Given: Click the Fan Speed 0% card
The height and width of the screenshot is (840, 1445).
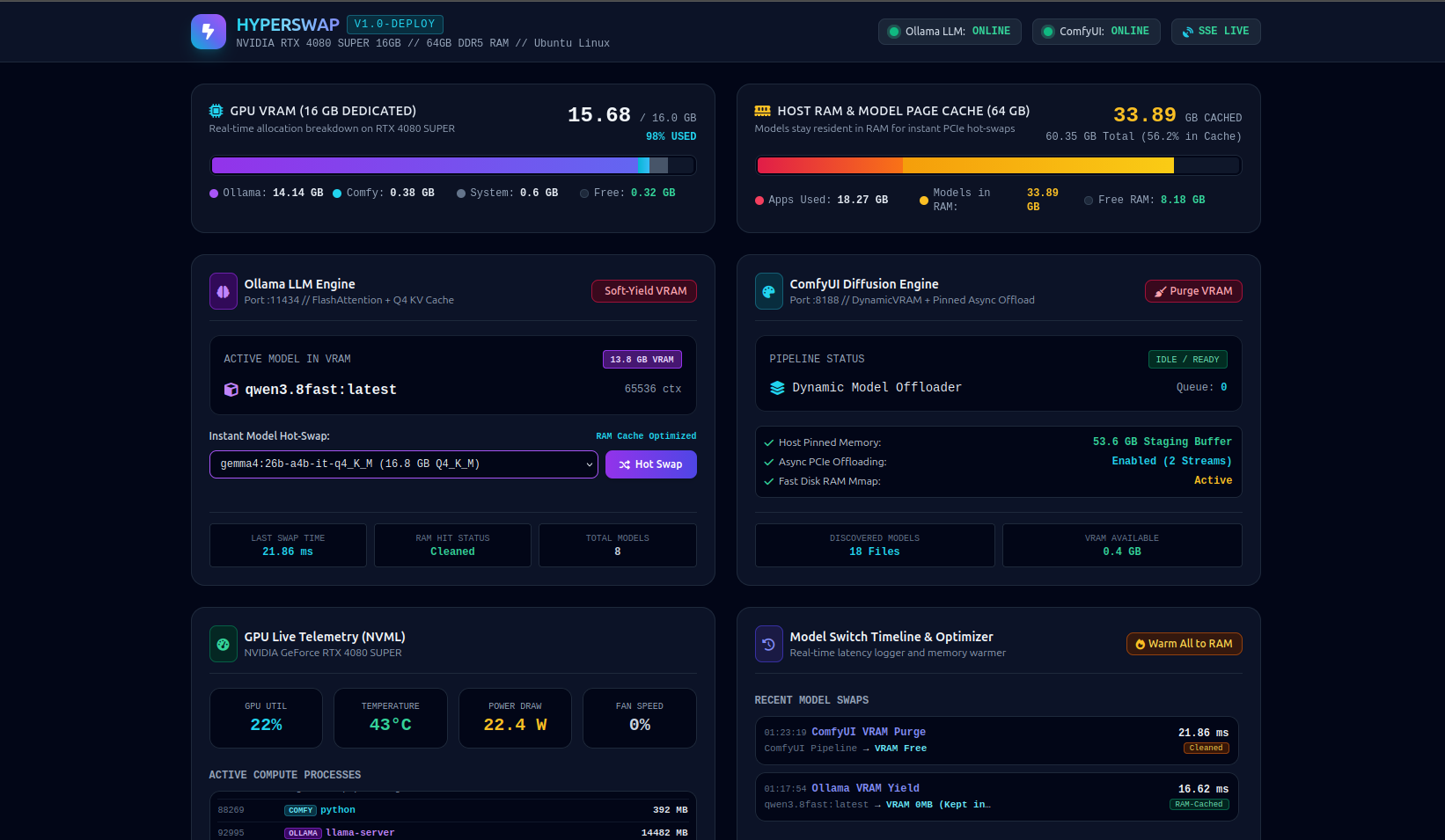Looking at the screenshot, I should pyautogui.click(x=640, y=719).
